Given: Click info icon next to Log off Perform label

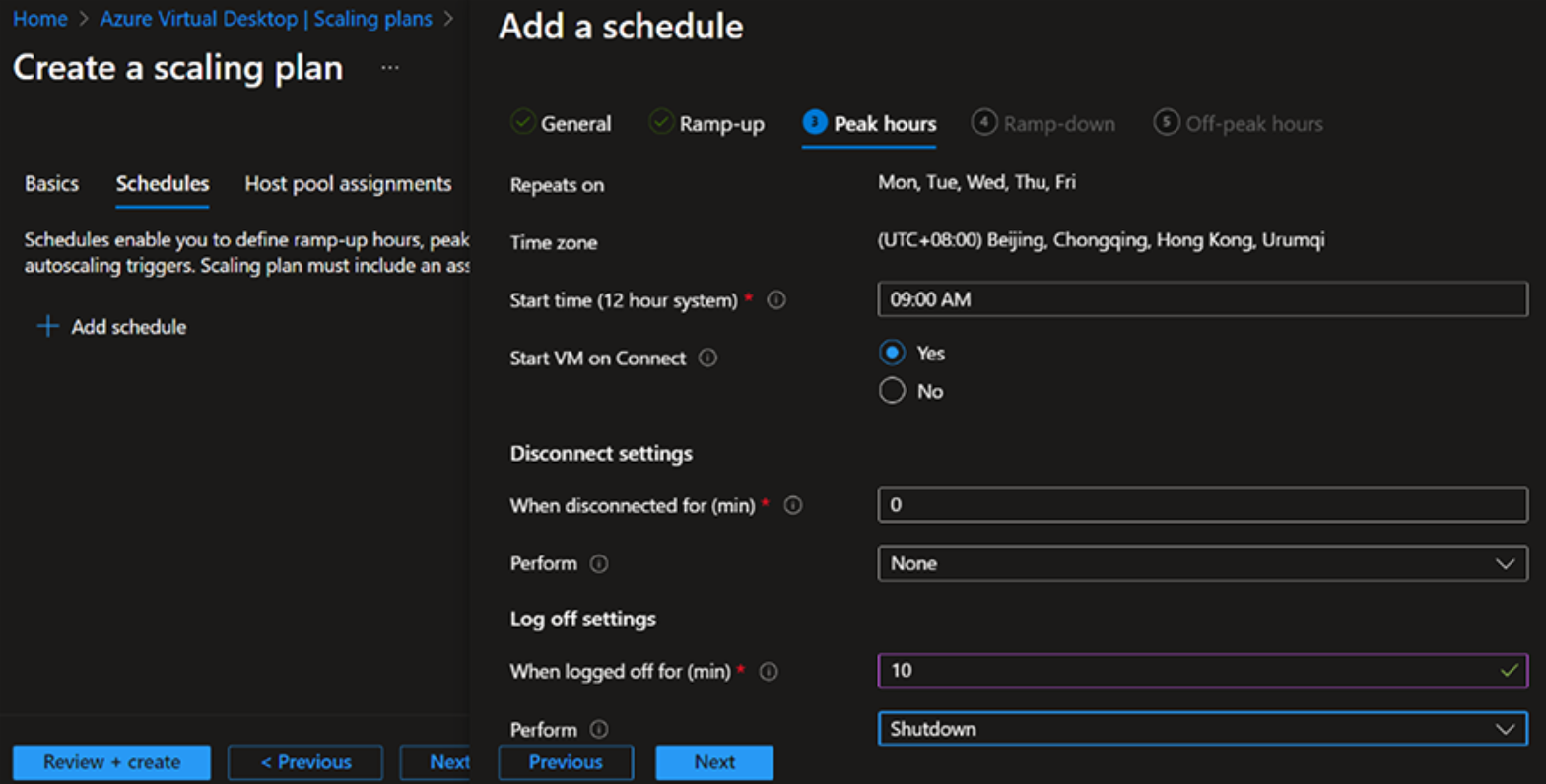Looking at the screenshot, I should coord(599,730).
